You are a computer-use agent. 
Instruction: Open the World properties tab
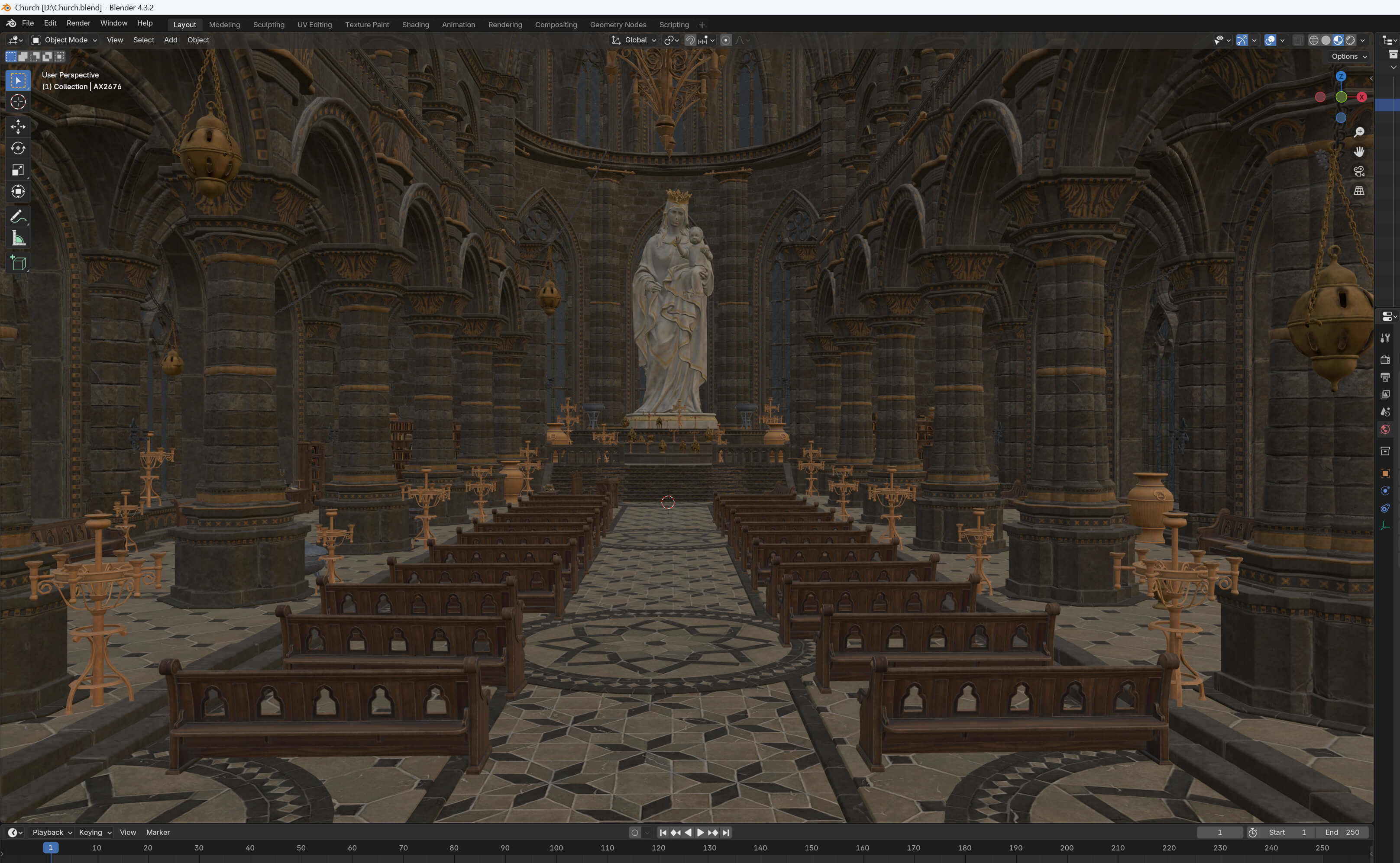(1385, 430)
